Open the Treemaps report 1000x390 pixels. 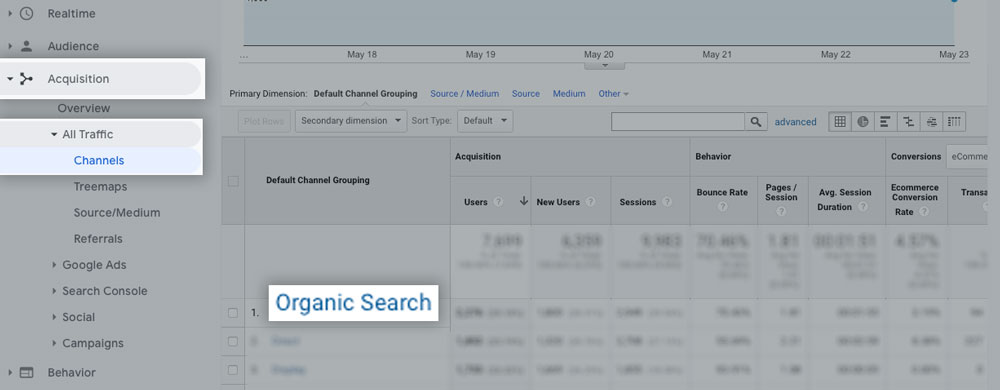(100, 187)
